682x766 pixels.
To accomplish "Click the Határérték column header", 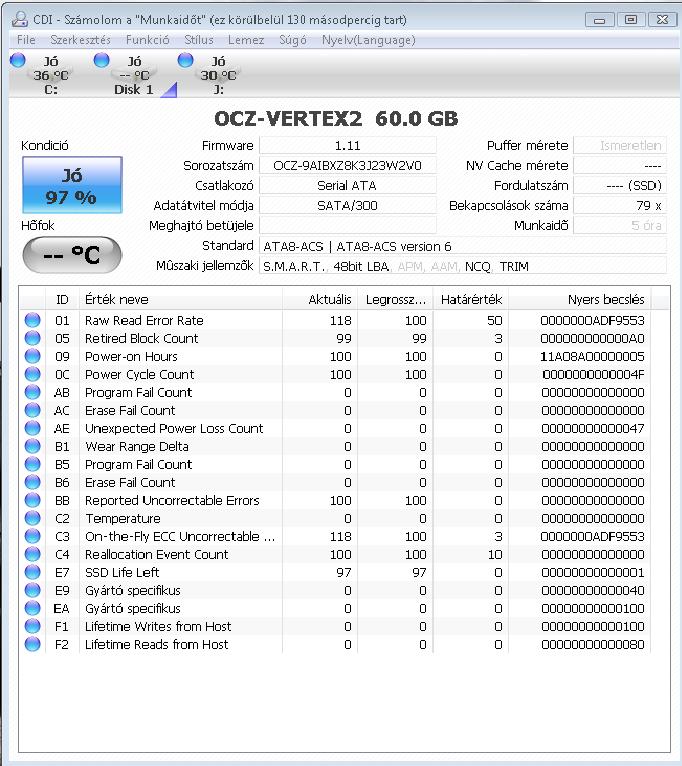I will point(471,299).
